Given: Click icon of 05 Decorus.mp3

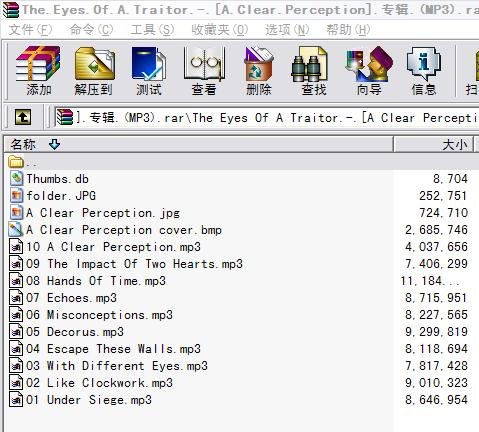Looking at the screenshot, I should (x=16, y=332).
